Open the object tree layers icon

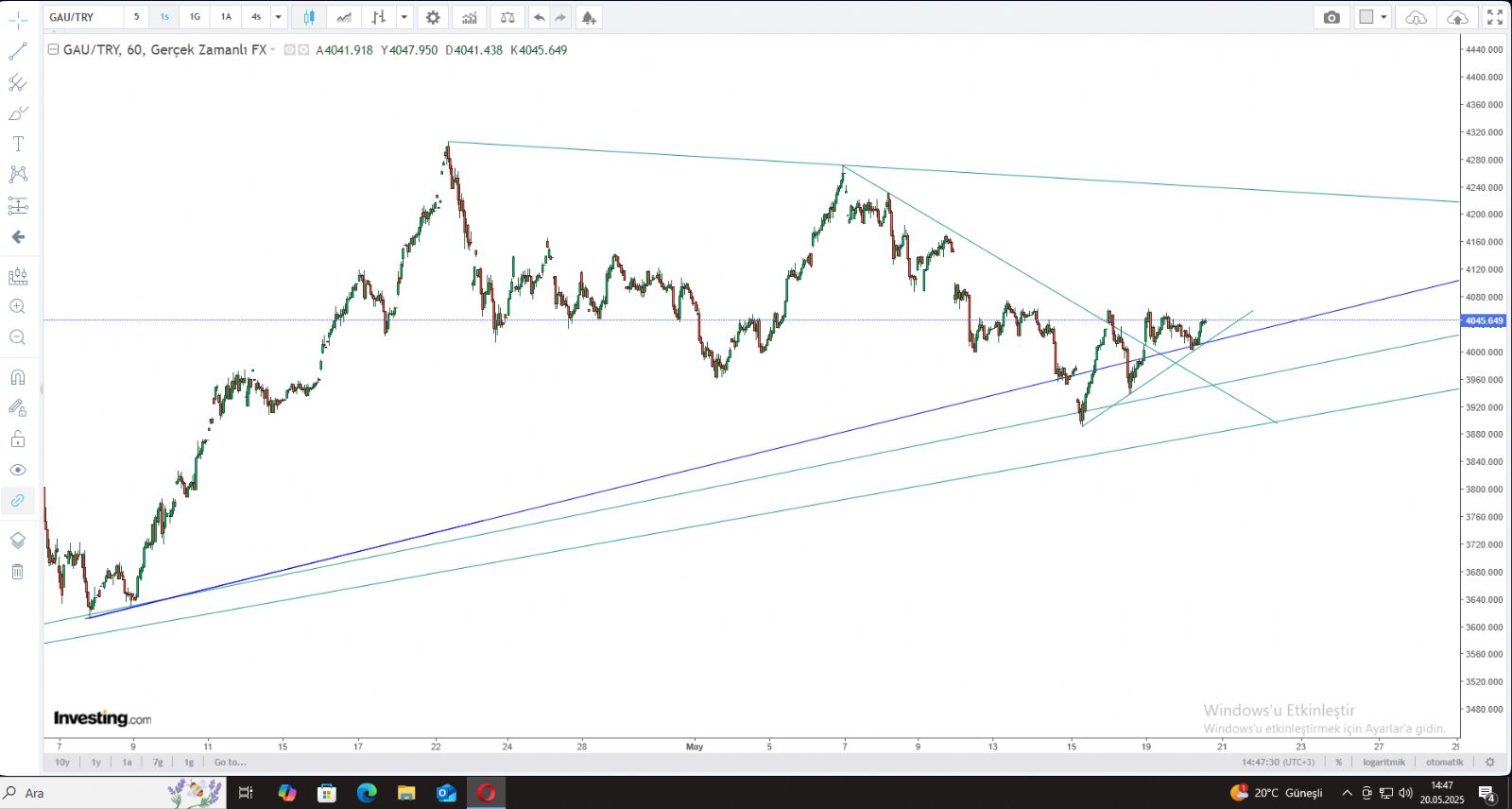(18, 540)
